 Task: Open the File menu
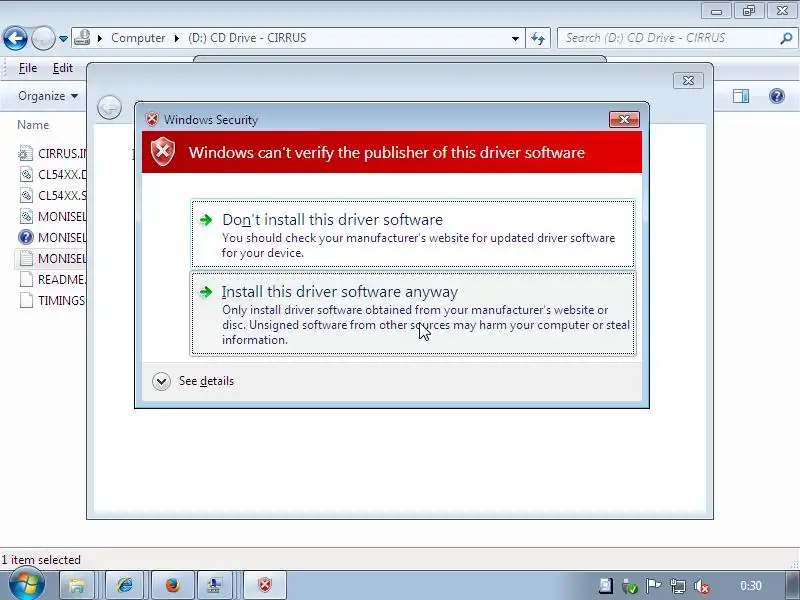[x=28, y=68]
